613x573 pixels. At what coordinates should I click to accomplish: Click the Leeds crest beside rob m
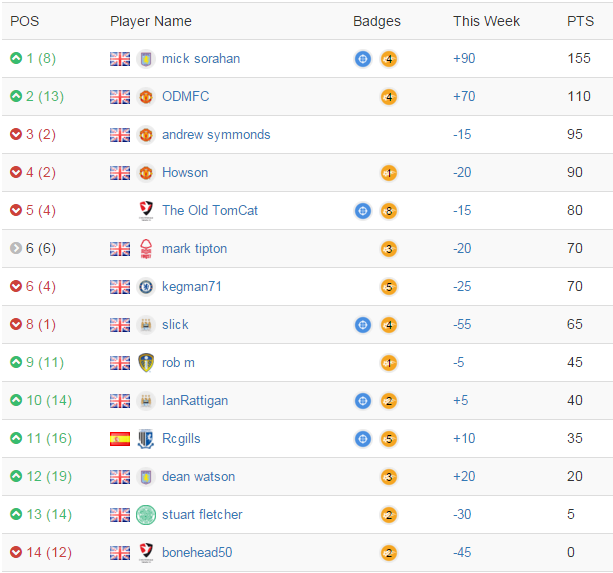click(146, 362)
